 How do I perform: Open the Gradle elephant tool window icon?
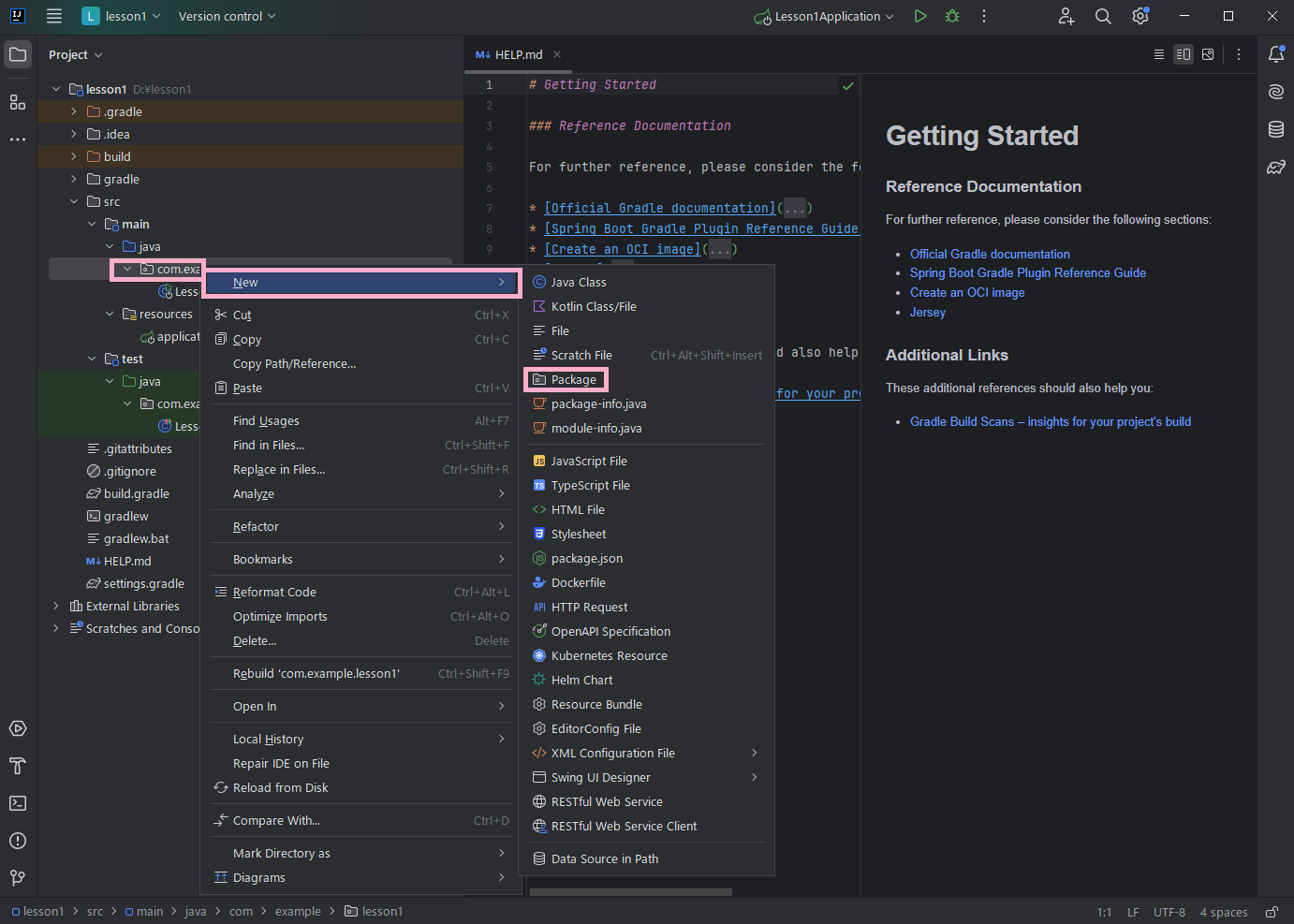1276,167
